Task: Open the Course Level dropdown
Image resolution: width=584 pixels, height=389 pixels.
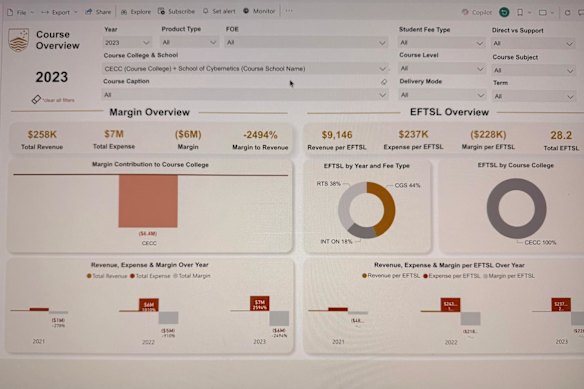Action: 441,69
